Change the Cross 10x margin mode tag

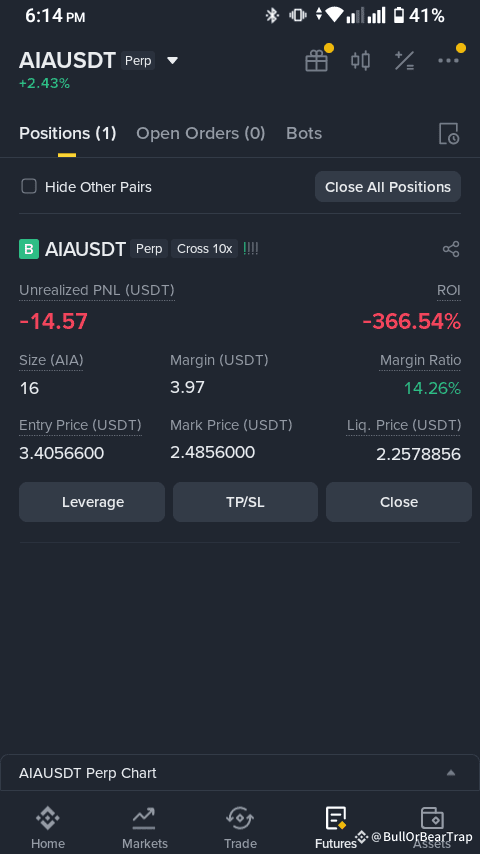(x=204, y=249)
